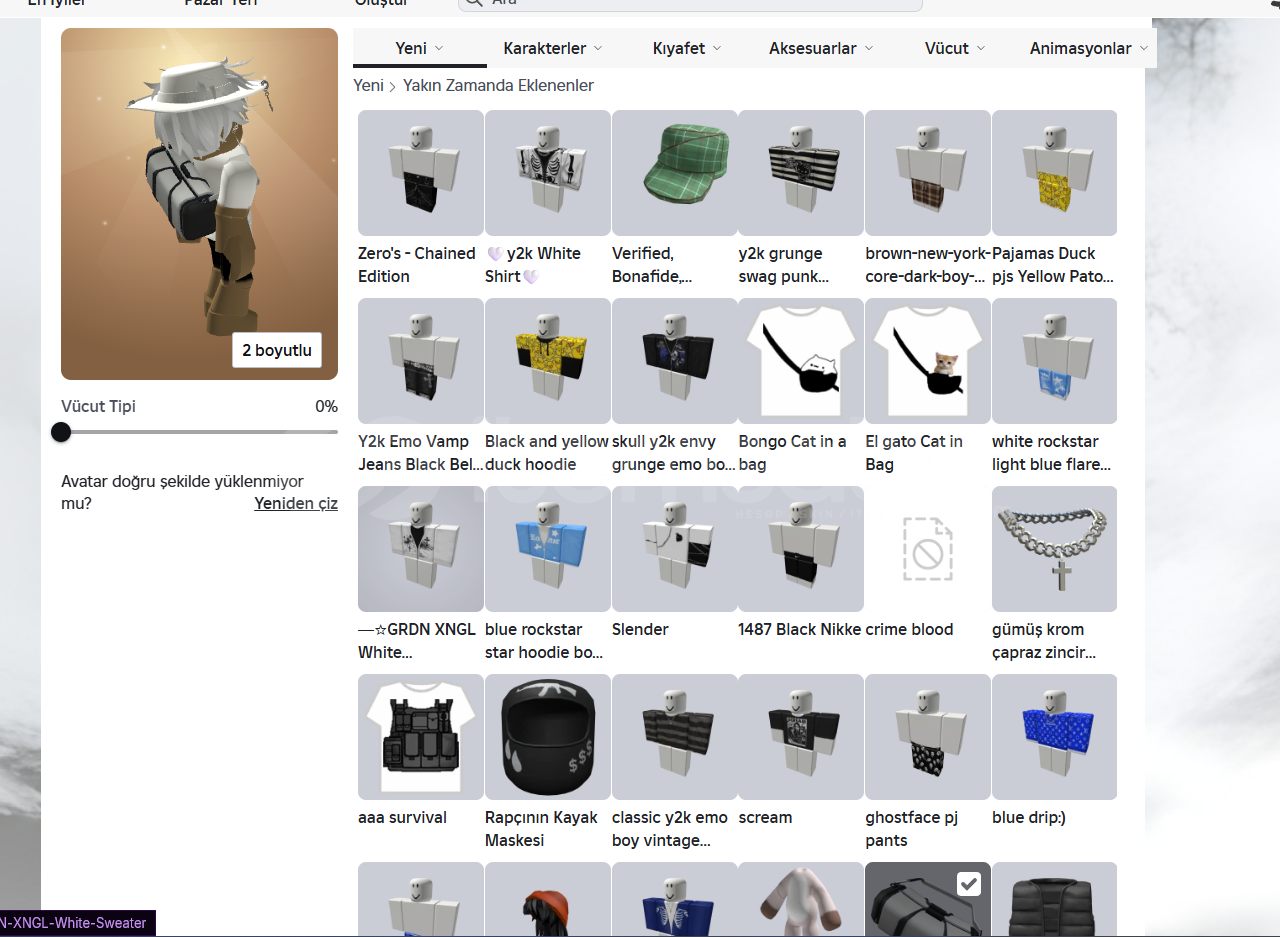Click the 'crime blood' item name
Viewport: 1280px width, 937px height.
909,629
